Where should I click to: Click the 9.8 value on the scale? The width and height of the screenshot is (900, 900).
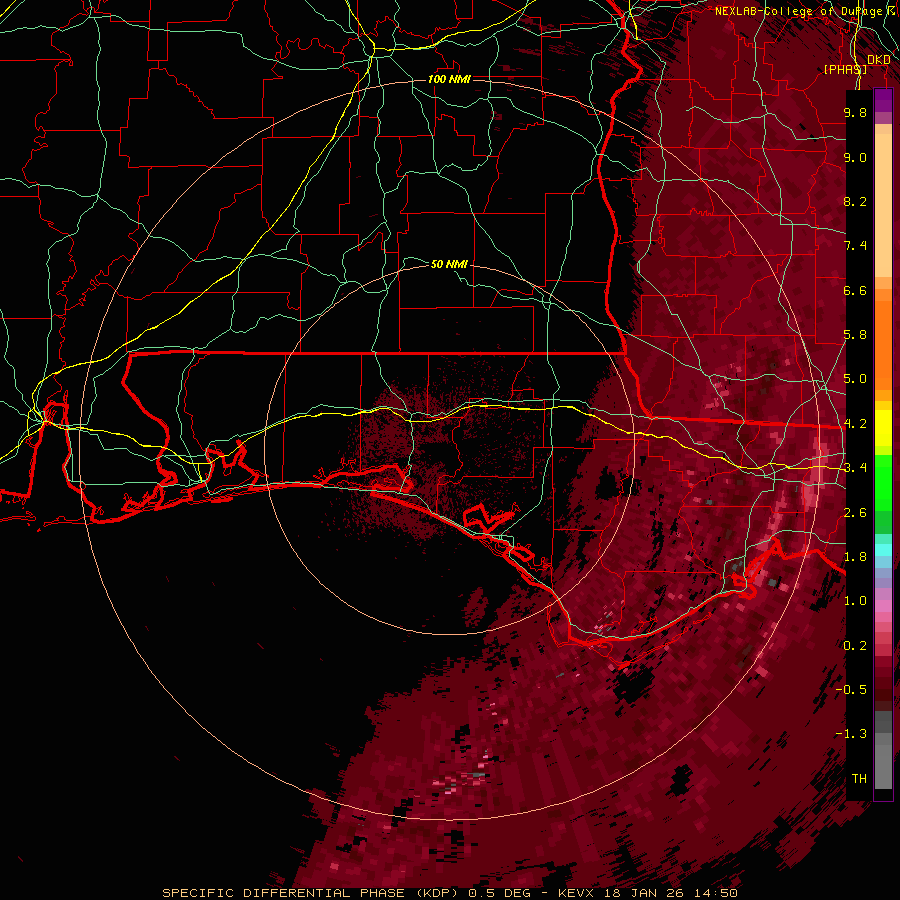855,112
